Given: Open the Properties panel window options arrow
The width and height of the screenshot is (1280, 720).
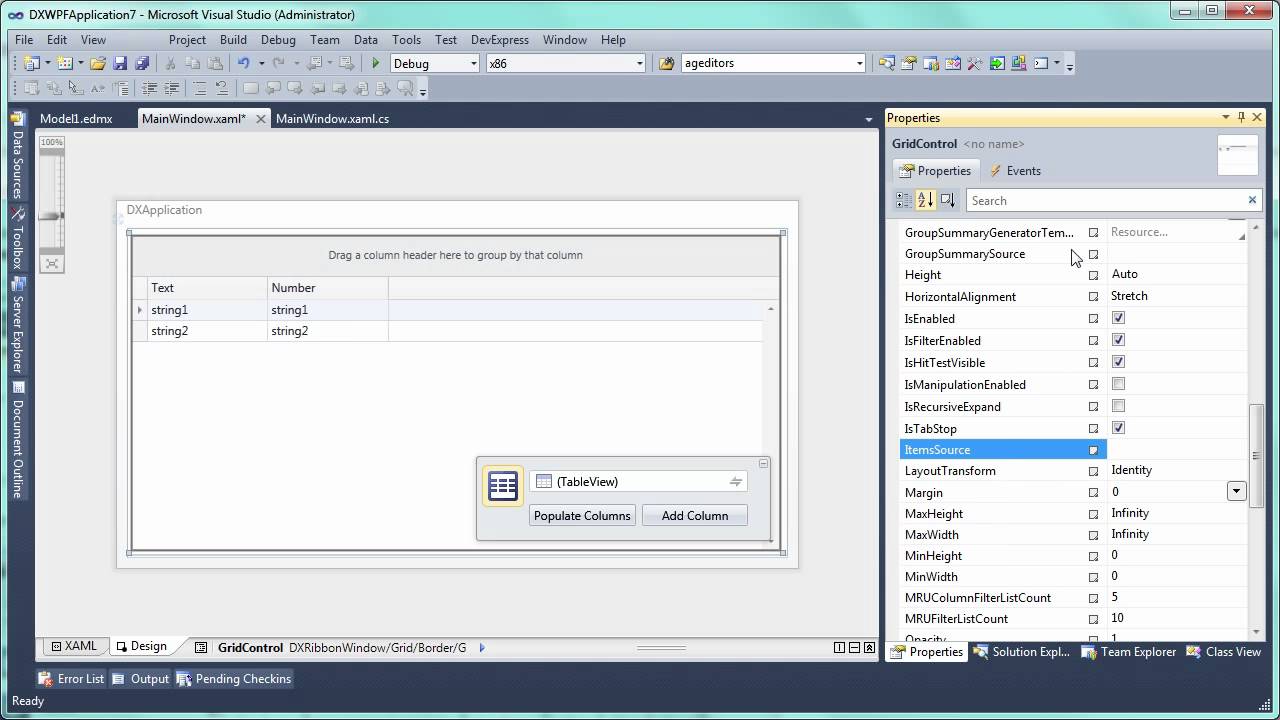Looking at the screenshot, I should (1226, 118).
